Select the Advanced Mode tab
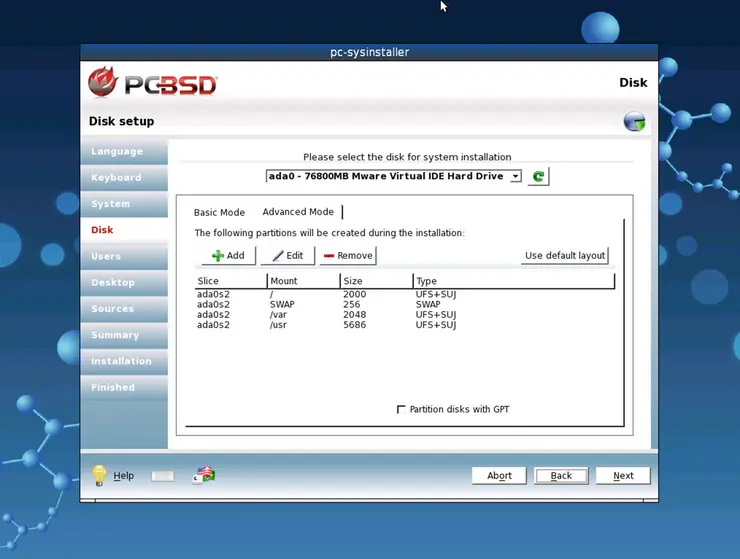Image resolution: width=740 pixels, height=559 pixels. pos(298,212)
